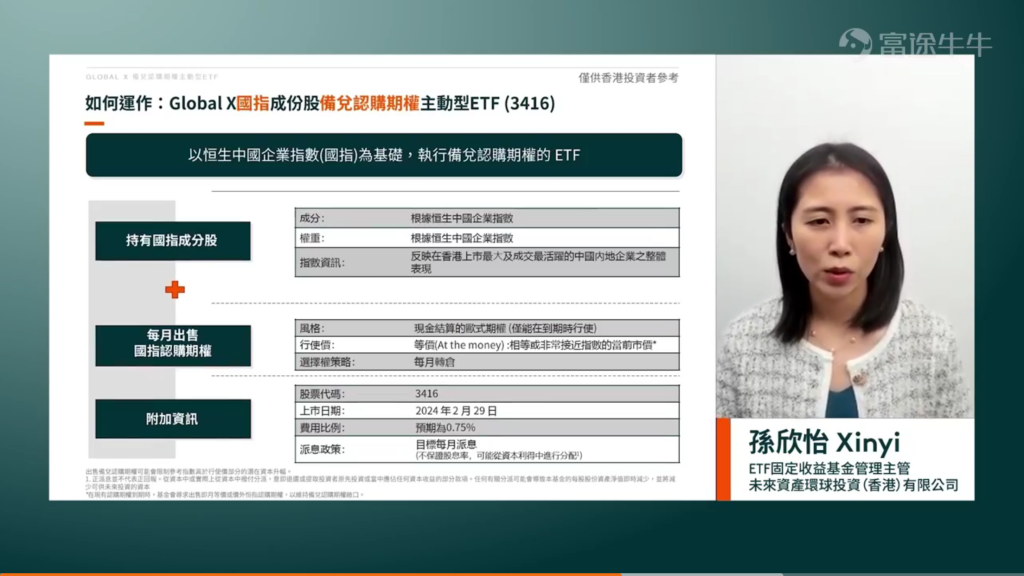Click the speaker name 孫欣怡 Xinyi

pos(824,442)
